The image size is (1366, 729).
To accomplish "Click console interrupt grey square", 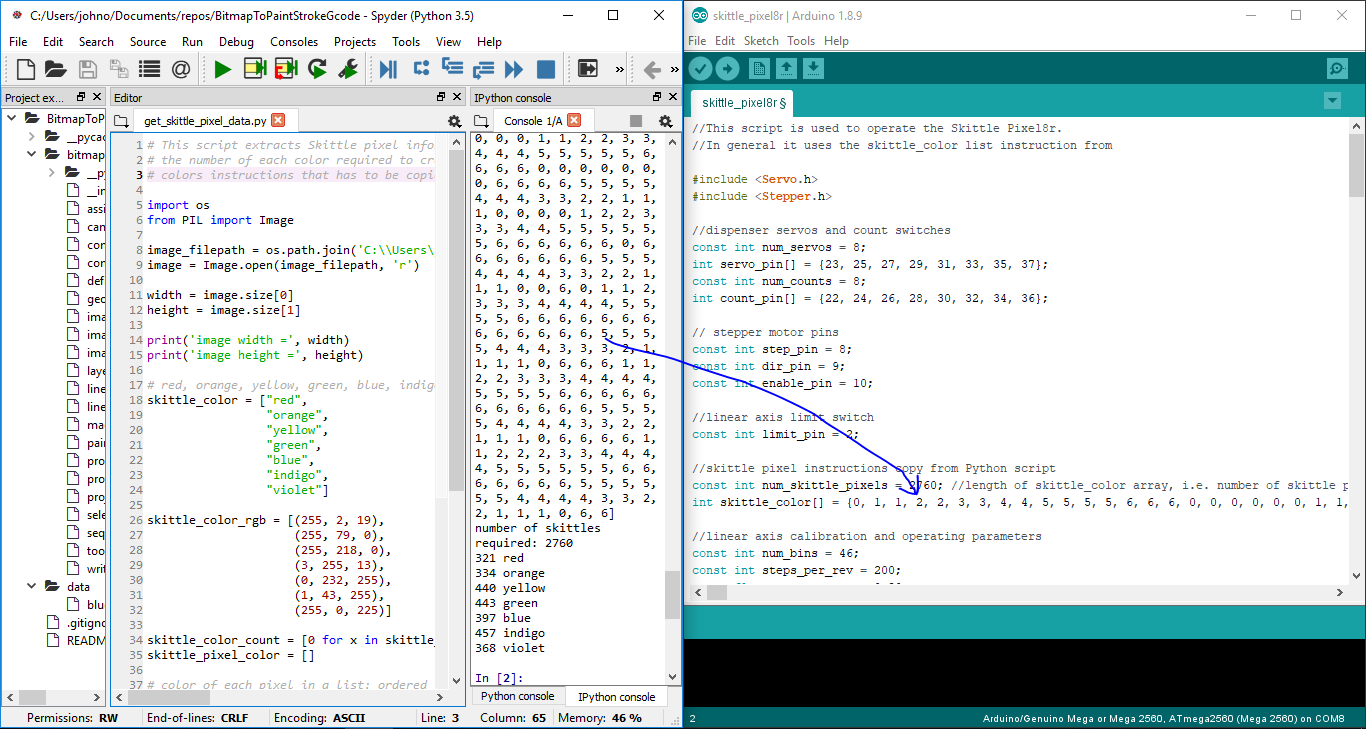I will tap(636, 121).
